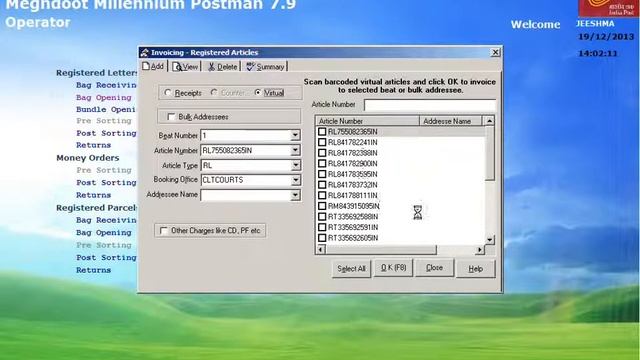Open Bag Opening under Registered Parcels
The width and height of the screenshot is (640, 360).
point(104,233)
